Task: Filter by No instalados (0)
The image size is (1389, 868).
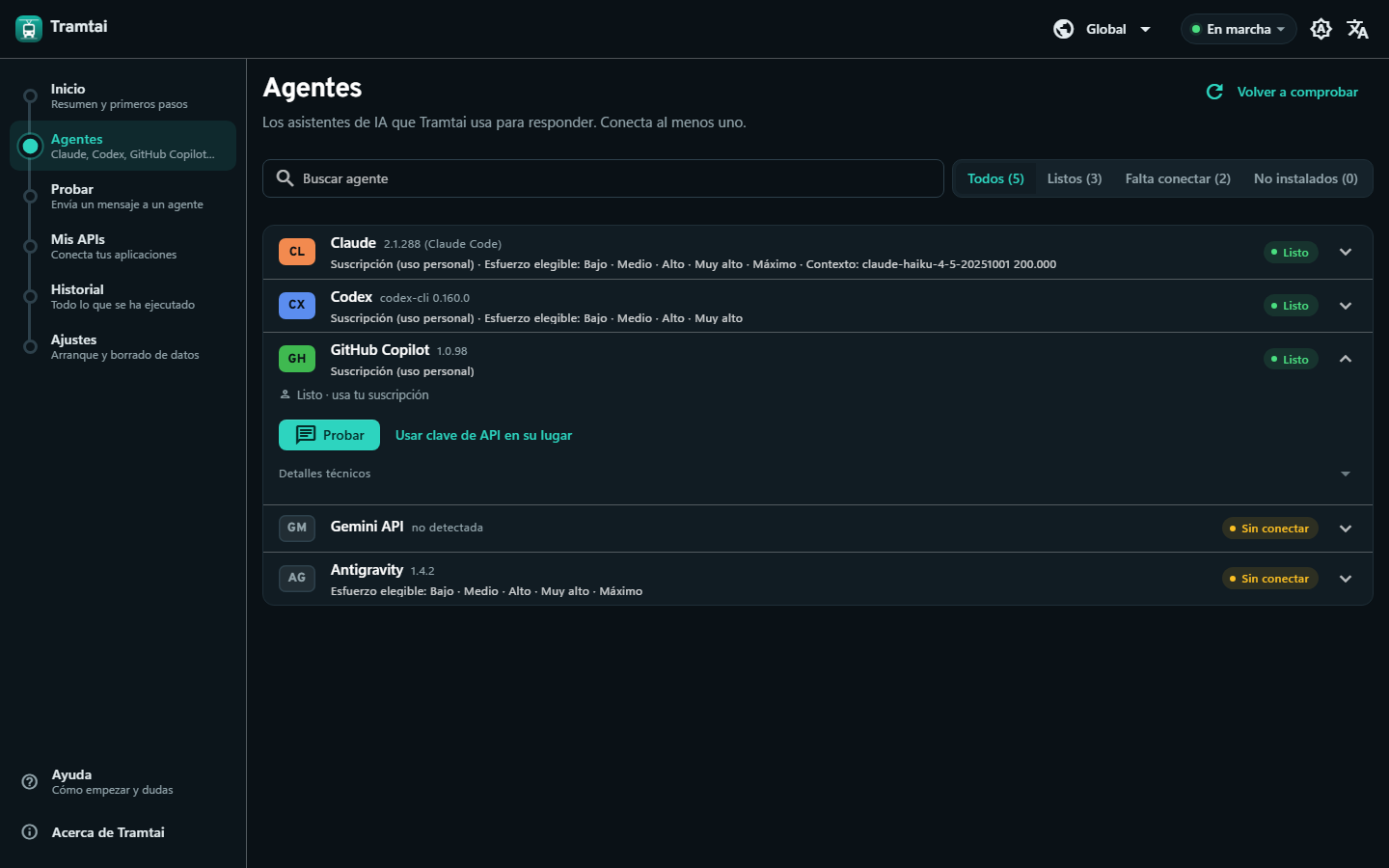Action: tap(1306, 178)
